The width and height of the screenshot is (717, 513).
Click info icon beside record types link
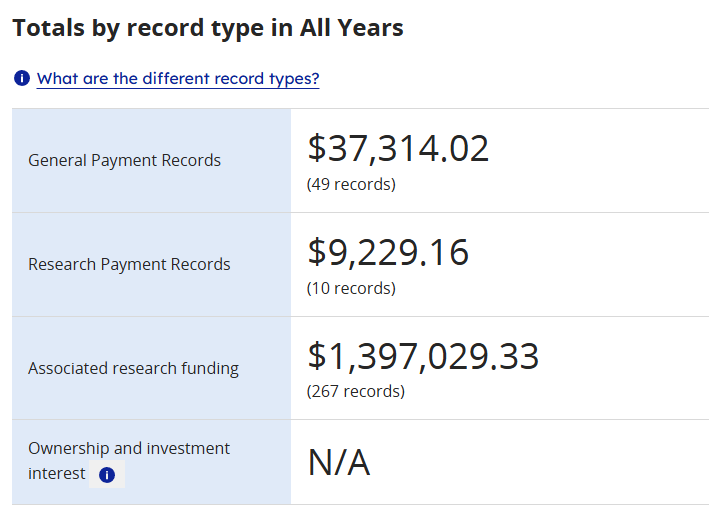click(21, 78)
